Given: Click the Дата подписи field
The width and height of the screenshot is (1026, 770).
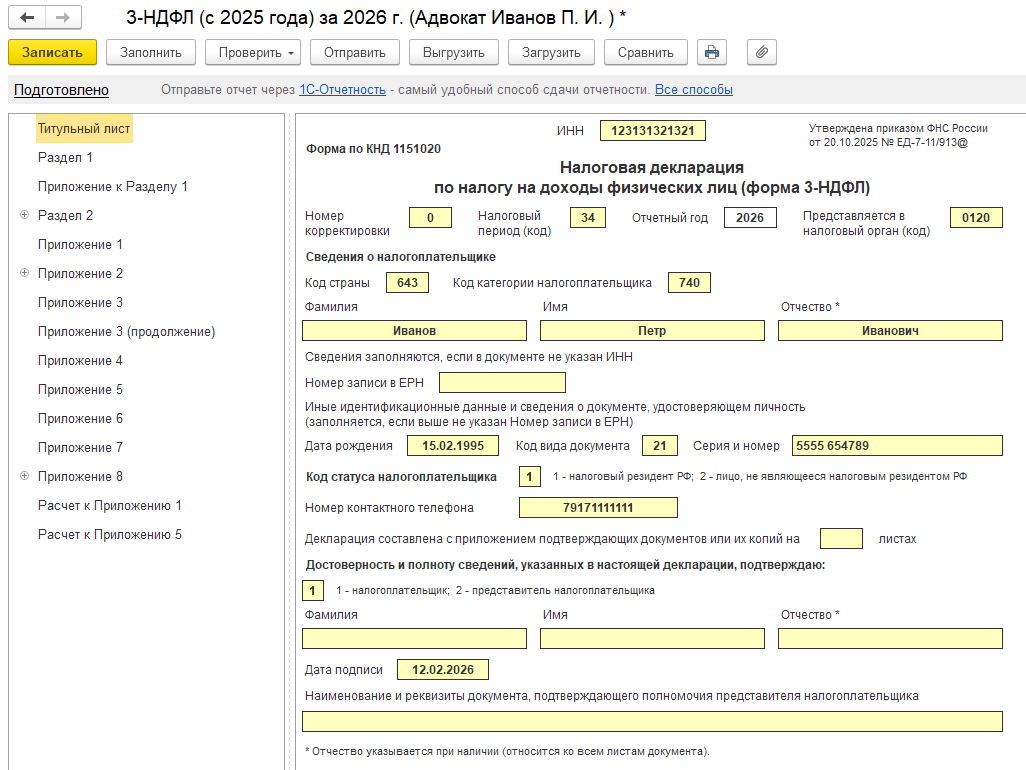Looking at the screenshot, I should click(442, 670).
